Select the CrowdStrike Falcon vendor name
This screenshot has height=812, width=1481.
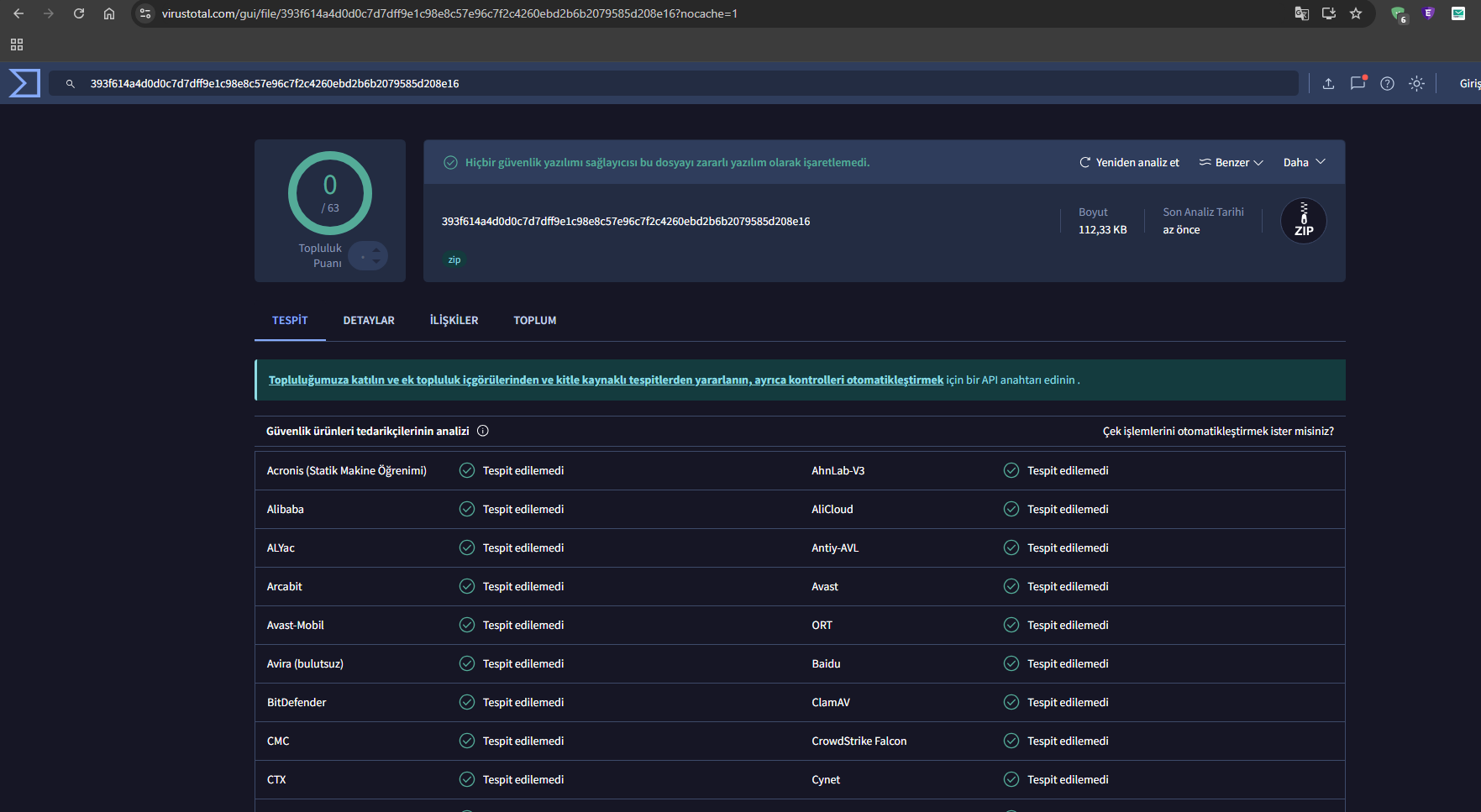[x=859, y=741]
